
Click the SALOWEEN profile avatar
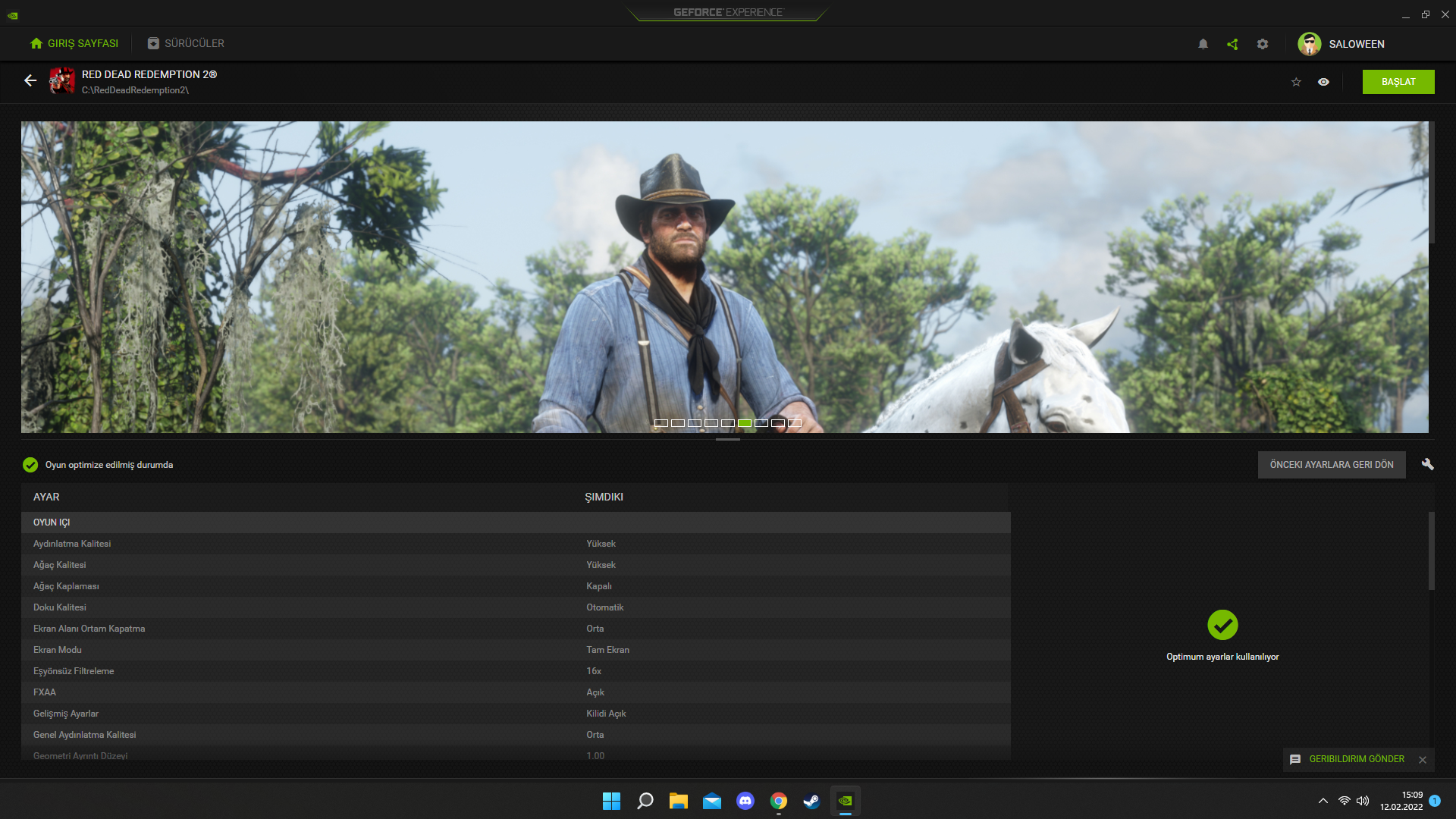tap(1309, 44)
